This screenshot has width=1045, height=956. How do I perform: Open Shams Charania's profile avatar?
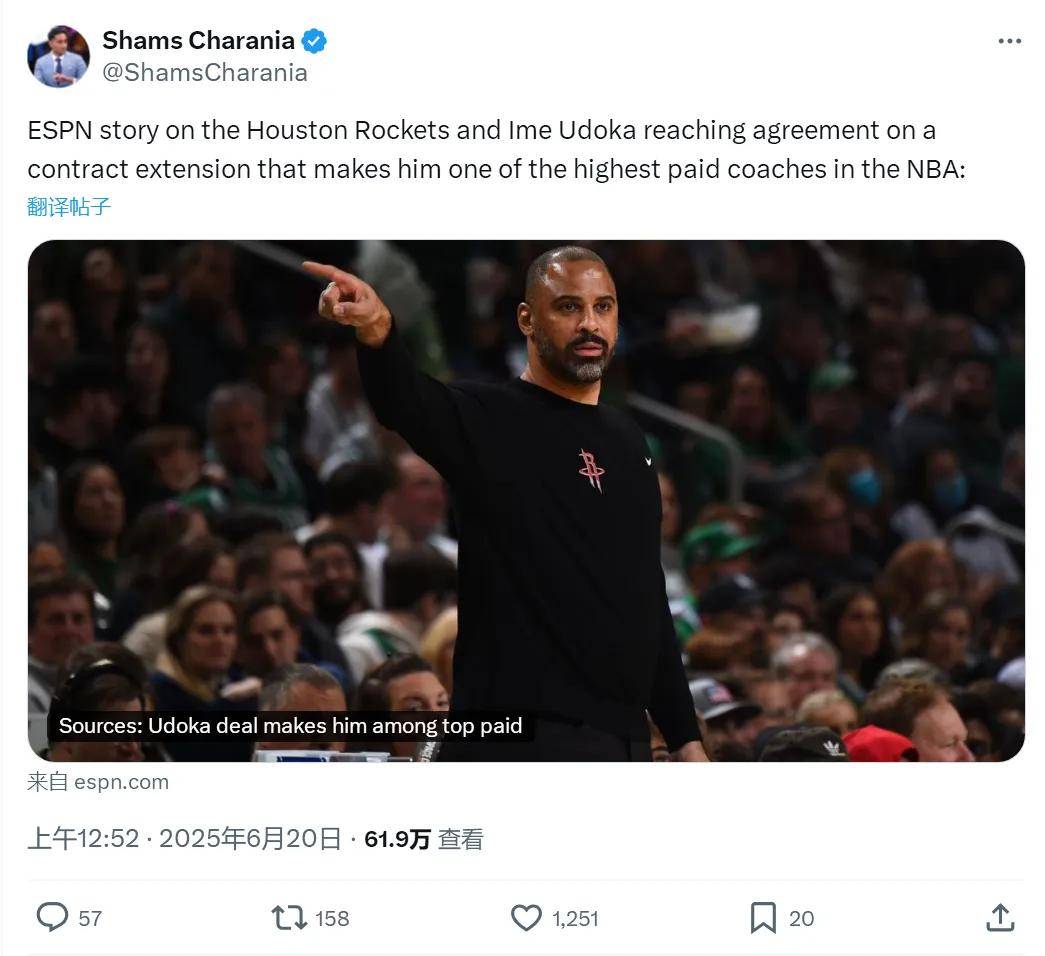59,56
